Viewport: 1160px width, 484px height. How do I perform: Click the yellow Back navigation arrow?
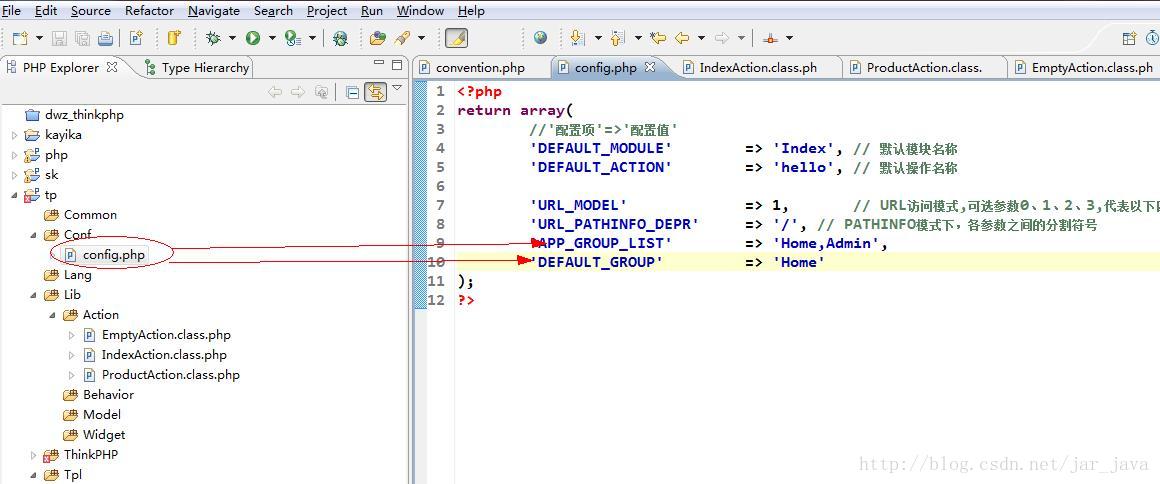pyautogui.click(x=681, y=38)
